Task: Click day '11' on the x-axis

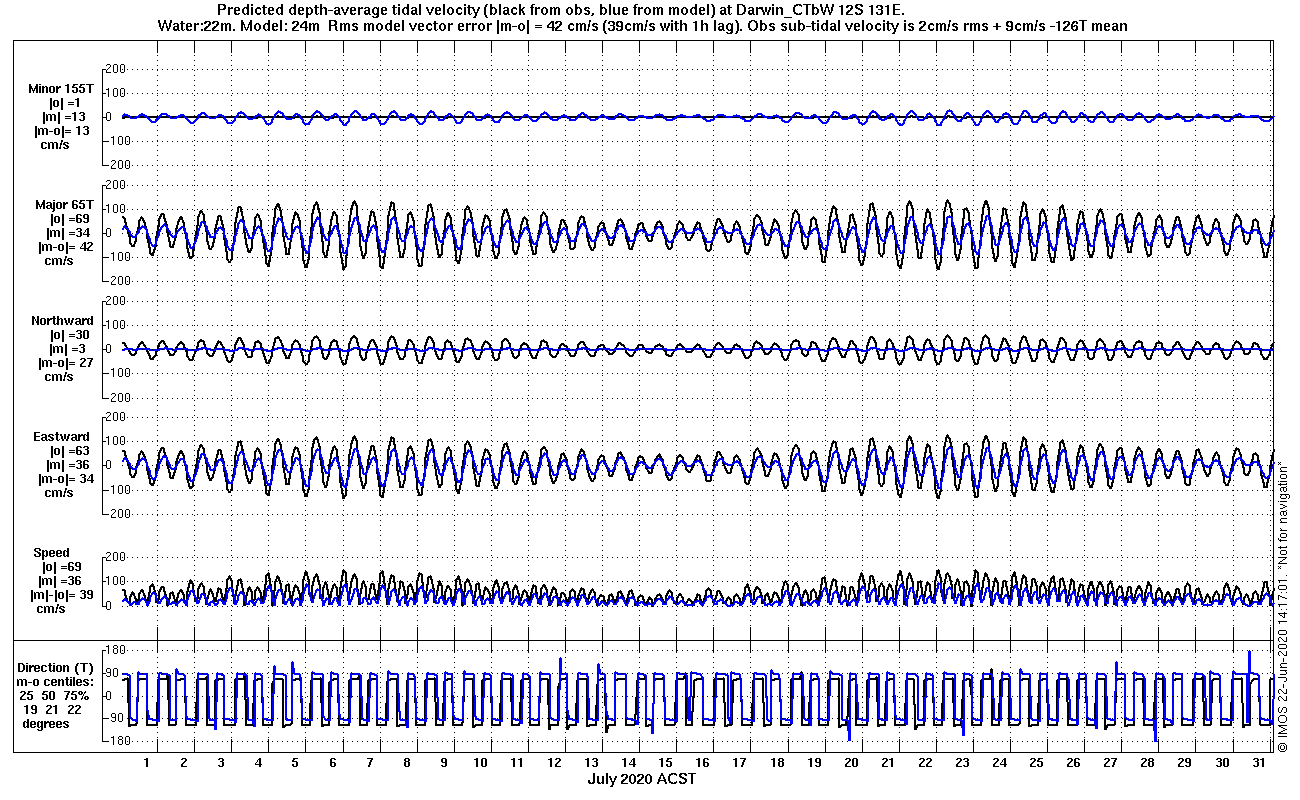Action: (518, 762)
